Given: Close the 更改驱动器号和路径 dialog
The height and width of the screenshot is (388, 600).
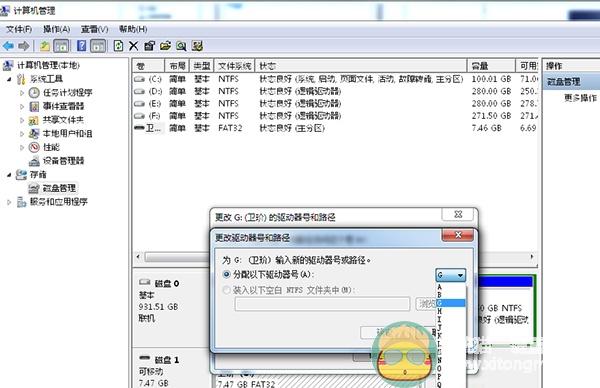Looking at the screenshot, I should point(458,235).
